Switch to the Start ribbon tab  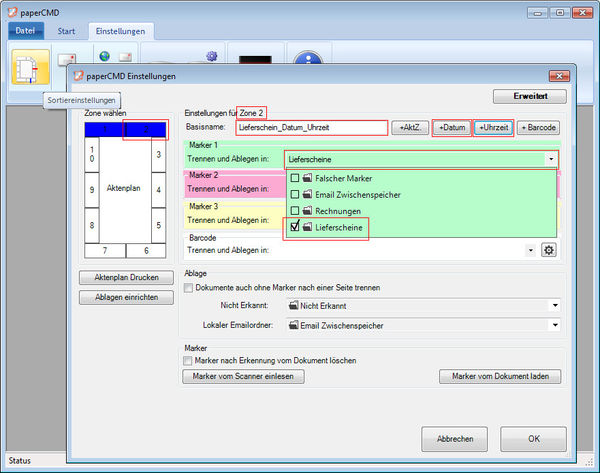(66, 31)
